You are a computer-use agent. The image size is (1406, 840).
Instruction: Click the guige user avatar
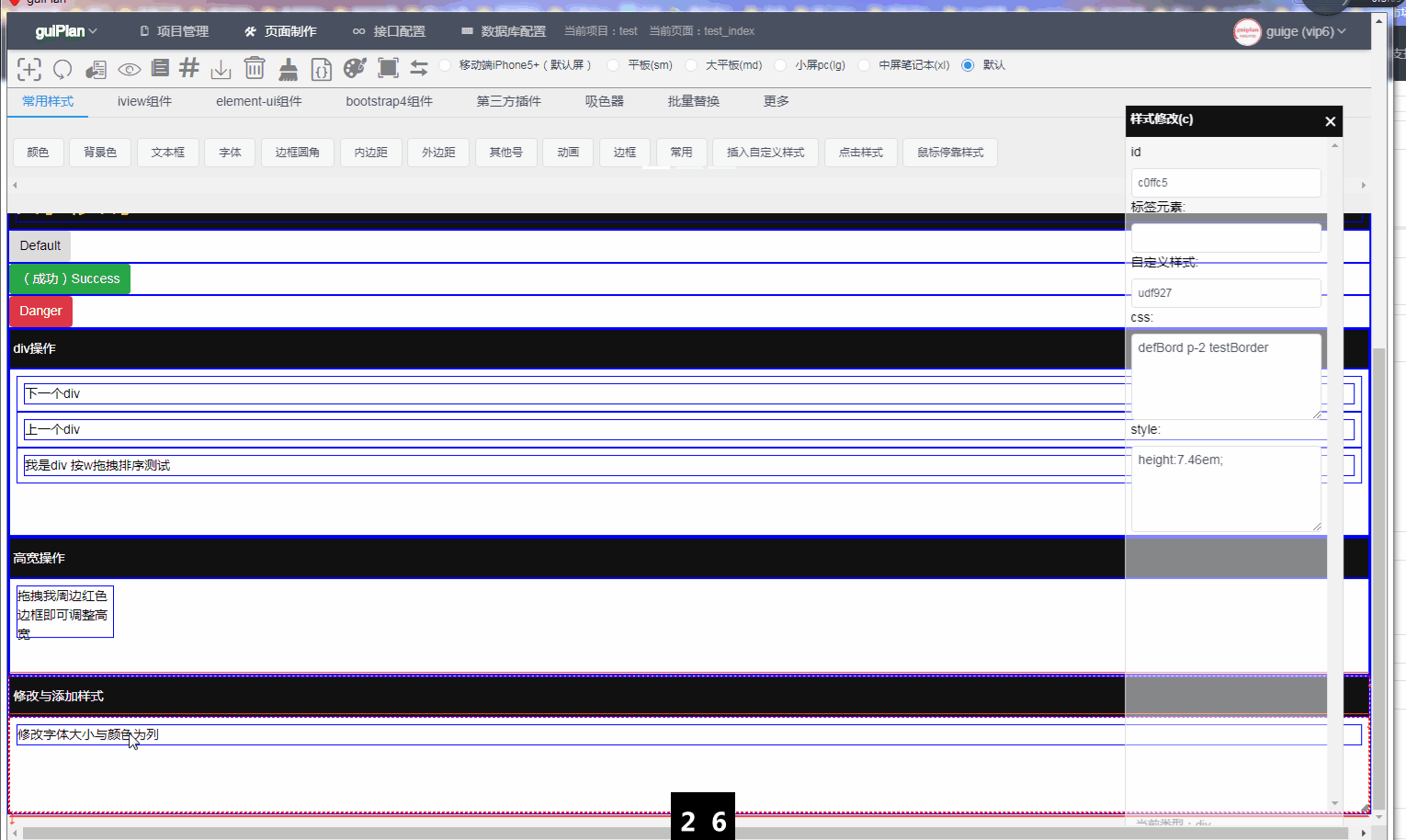pyautogui.click(x=1247, y=32)
